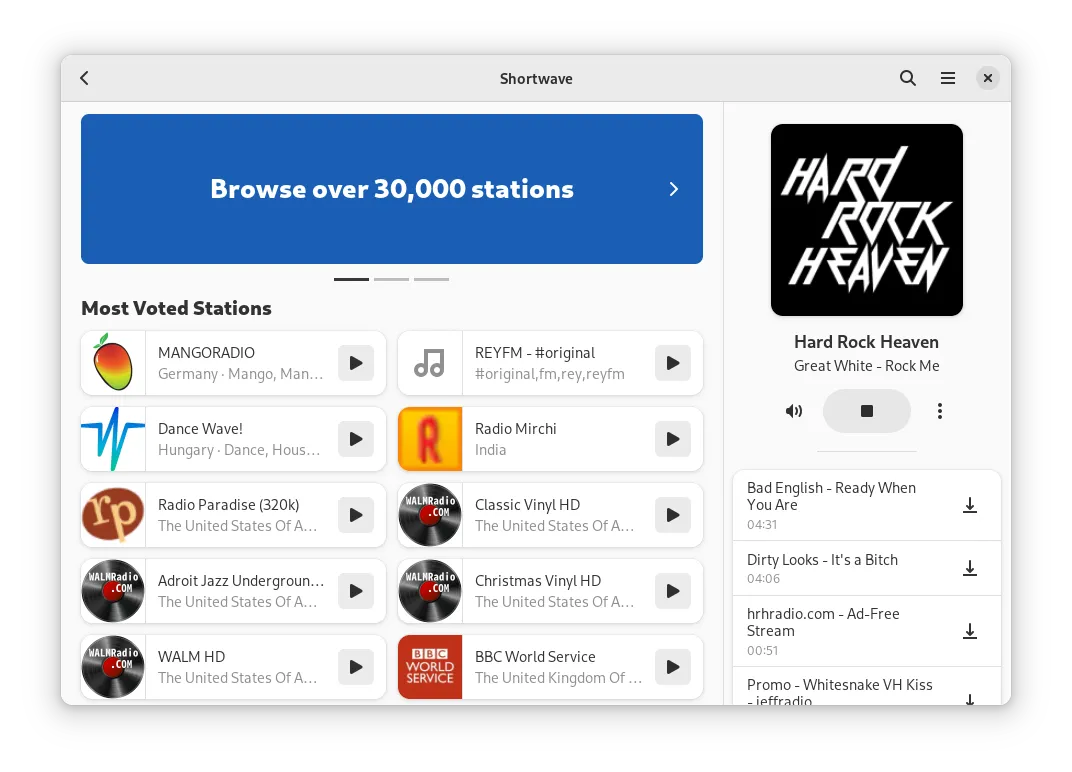Click the back arrow in the header
1072x772 pixels.
pos(85,78)
